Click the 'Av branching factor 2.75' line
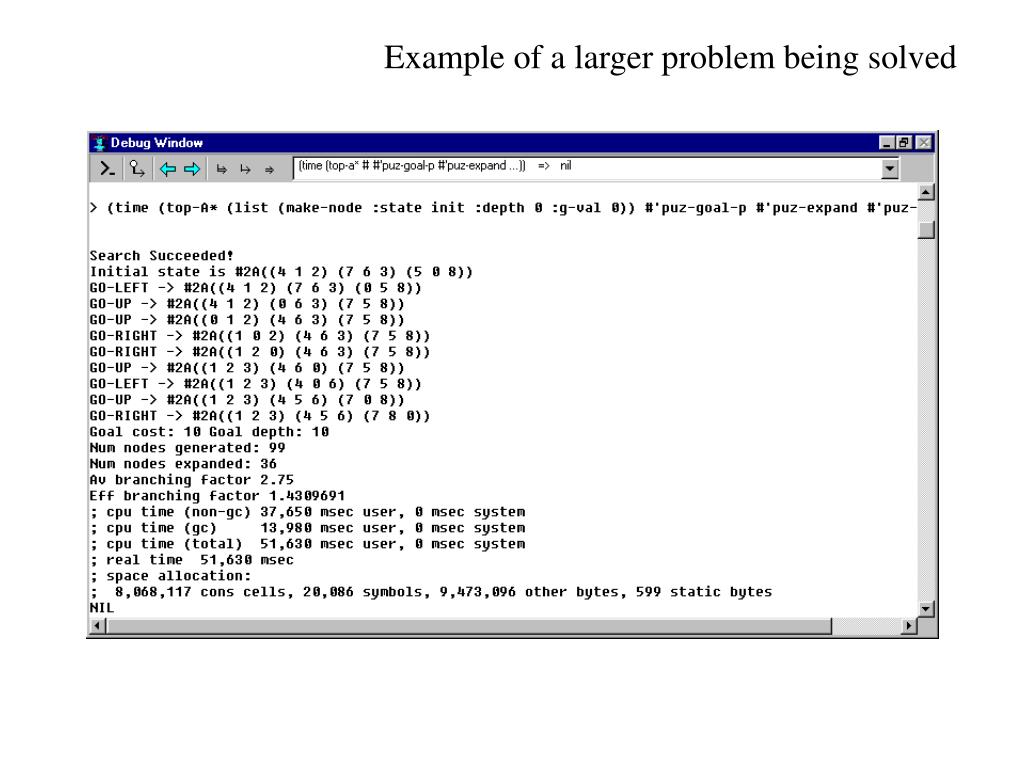The width and height of the screenshot is (1024, 768). (191, 479)
